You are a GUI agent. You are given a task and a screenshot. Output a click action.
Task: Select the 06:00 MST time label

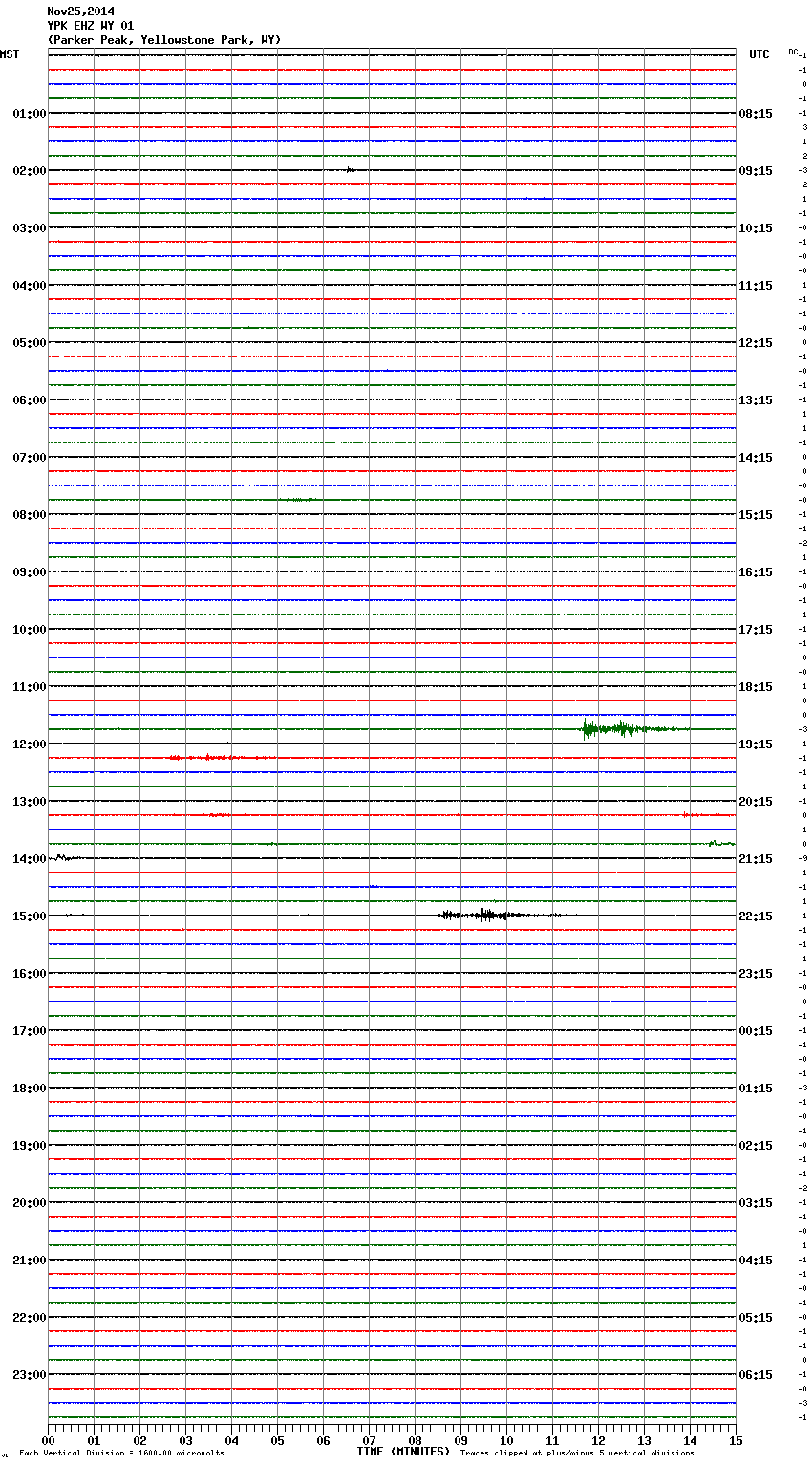tap(29, 400)
